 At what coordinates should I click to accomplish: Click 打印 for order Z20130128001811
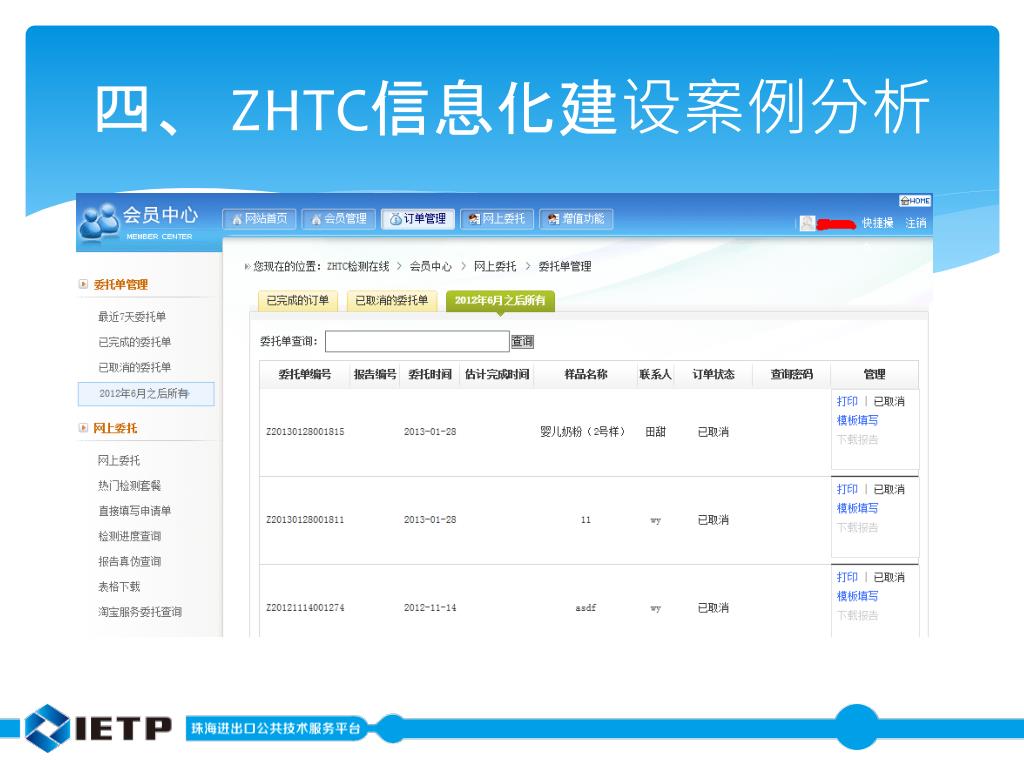click(847, 489)
